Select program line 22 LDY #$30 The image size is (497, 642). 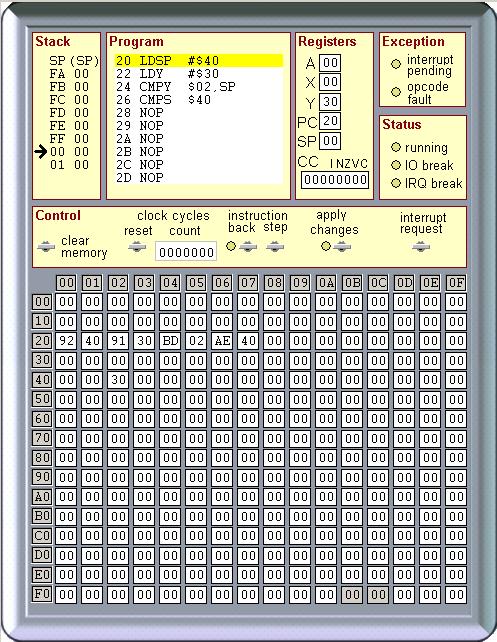[199, 74]
